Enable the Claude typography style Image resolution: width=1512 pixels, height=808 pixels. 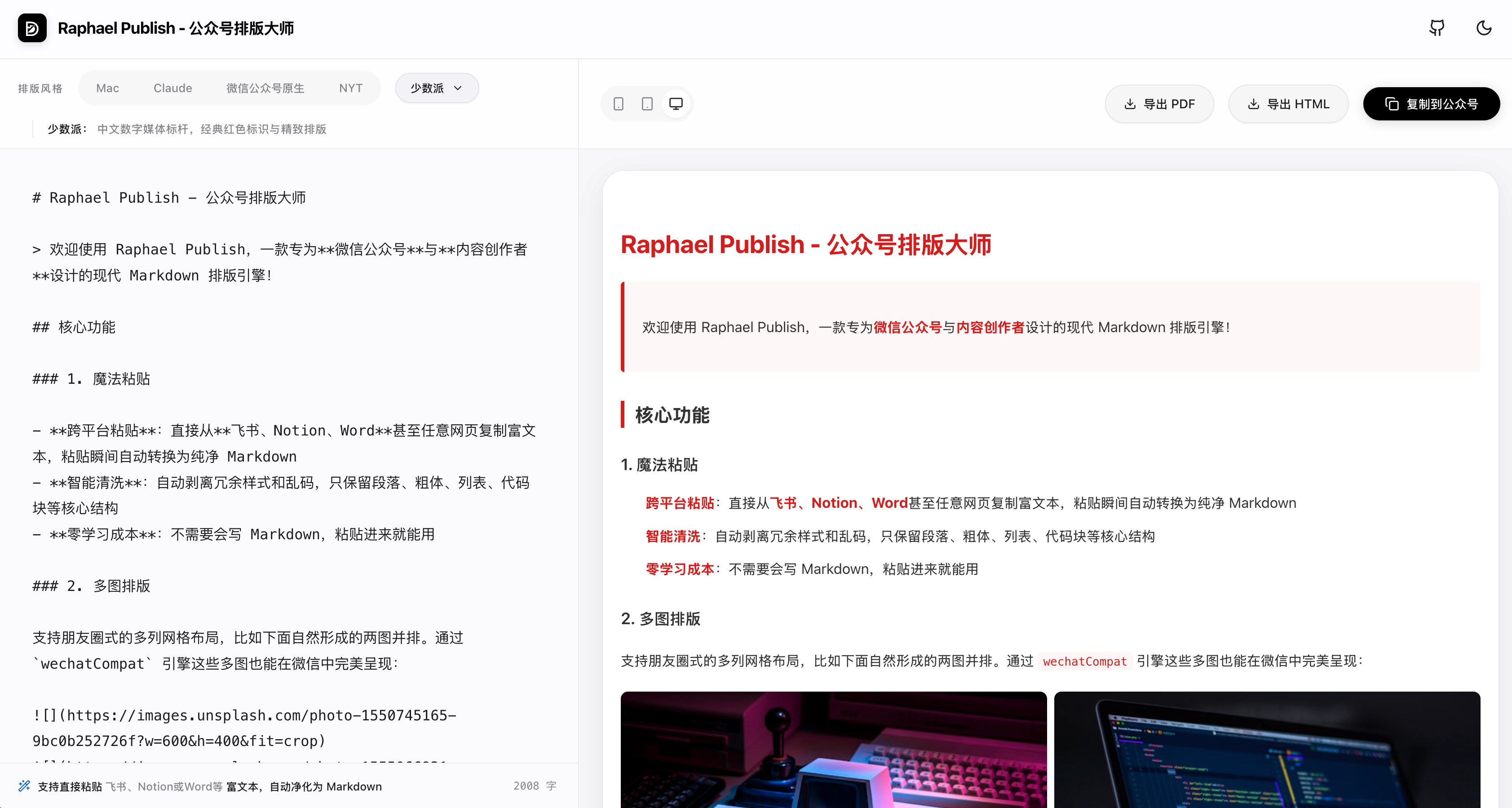click(172, 88)
